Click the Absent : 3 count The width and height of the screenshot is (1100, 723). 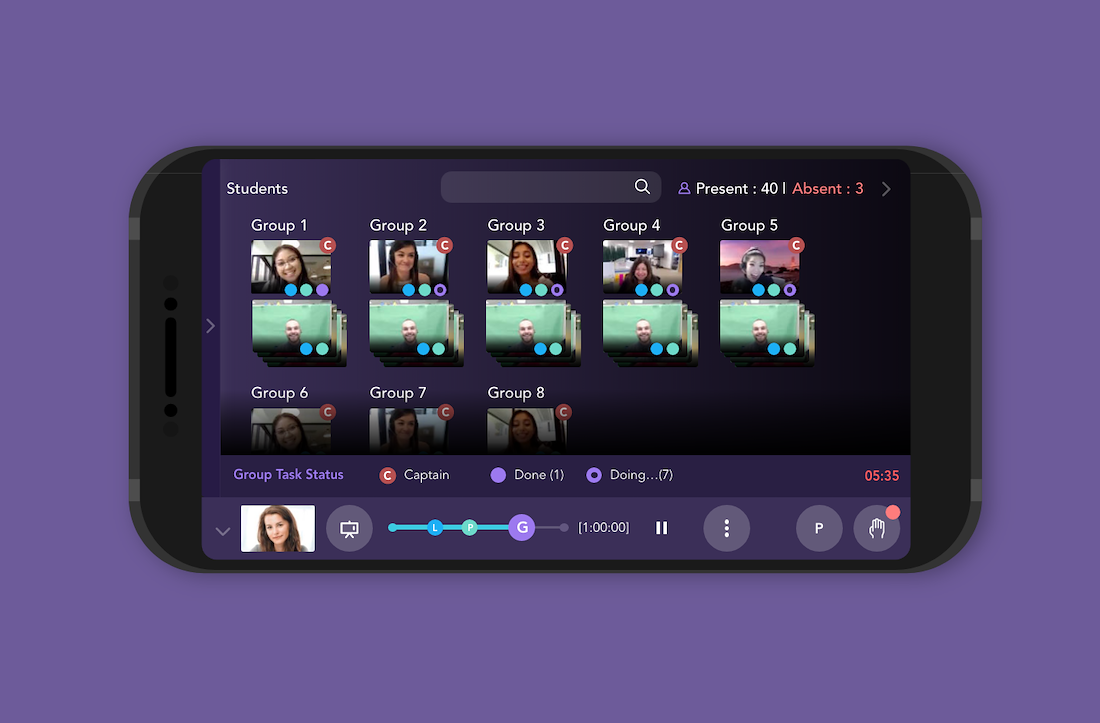(828, 189)
